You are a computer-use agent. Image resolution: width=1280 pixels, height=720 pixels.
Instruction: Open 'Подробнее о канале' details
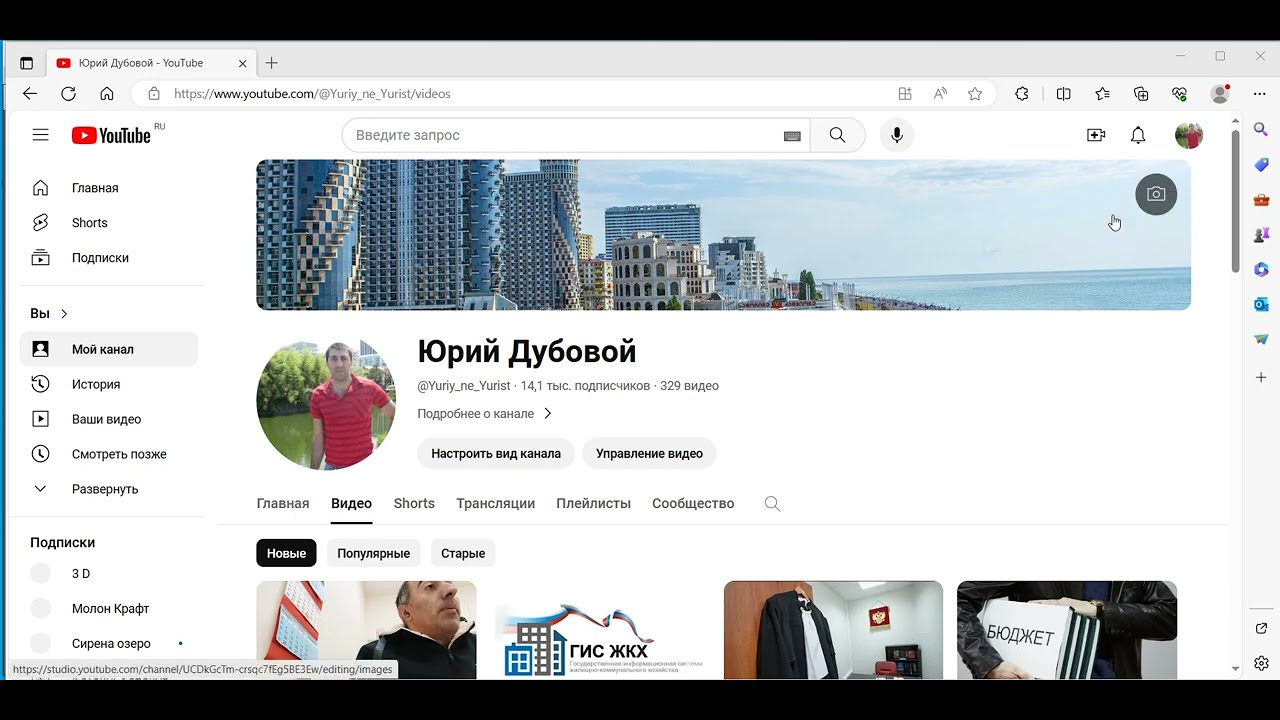pos(485,414)
